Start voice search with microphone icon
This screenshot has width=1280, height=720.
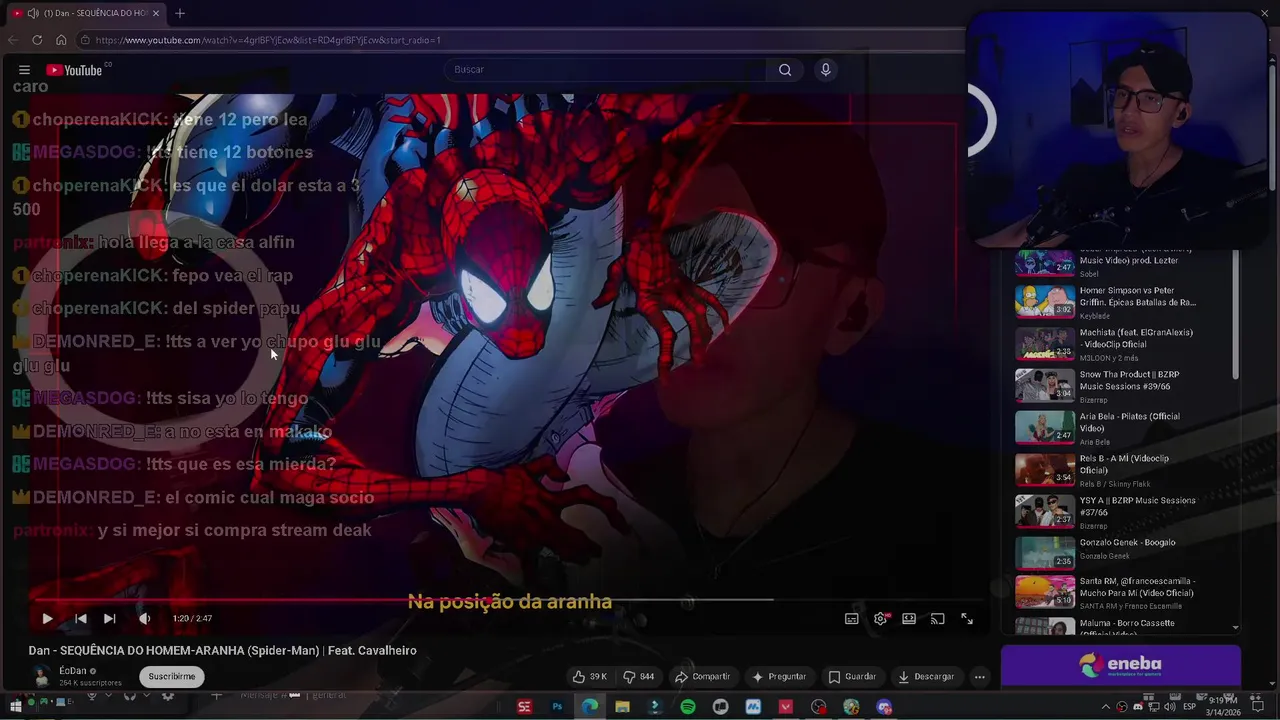click(825, 70)
